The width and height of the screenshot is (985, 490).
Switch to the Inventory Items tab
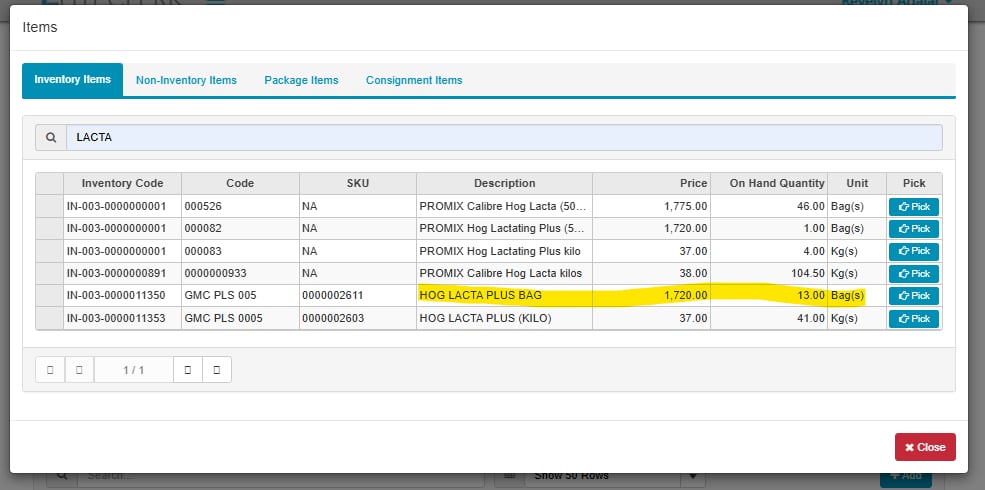(72, 80)
